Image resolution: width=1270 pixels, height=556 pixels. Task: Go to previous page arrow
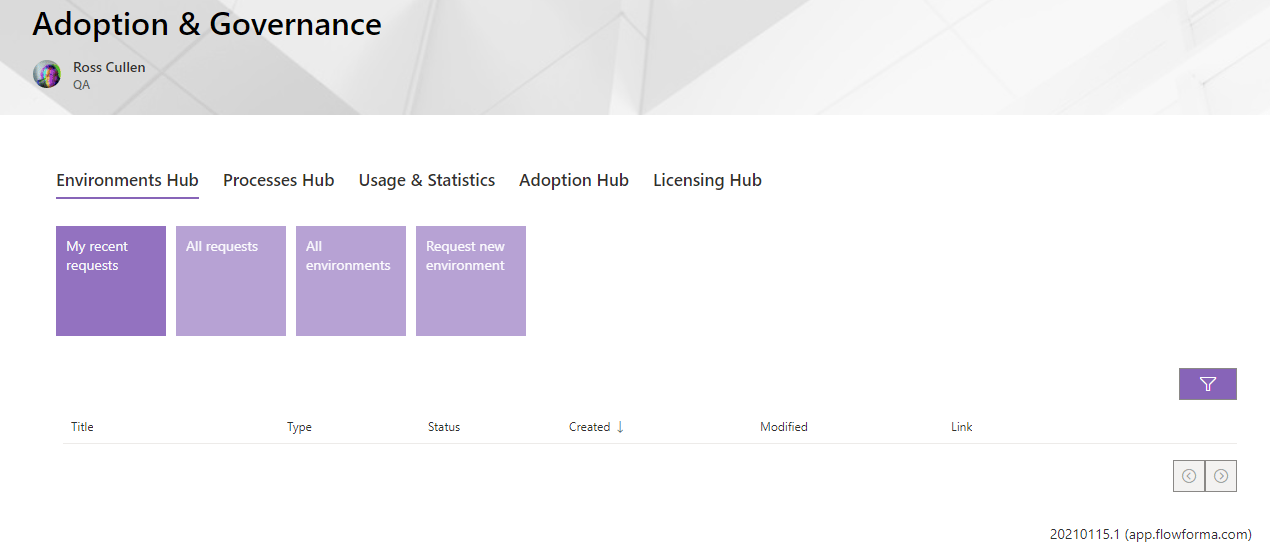1189,476
